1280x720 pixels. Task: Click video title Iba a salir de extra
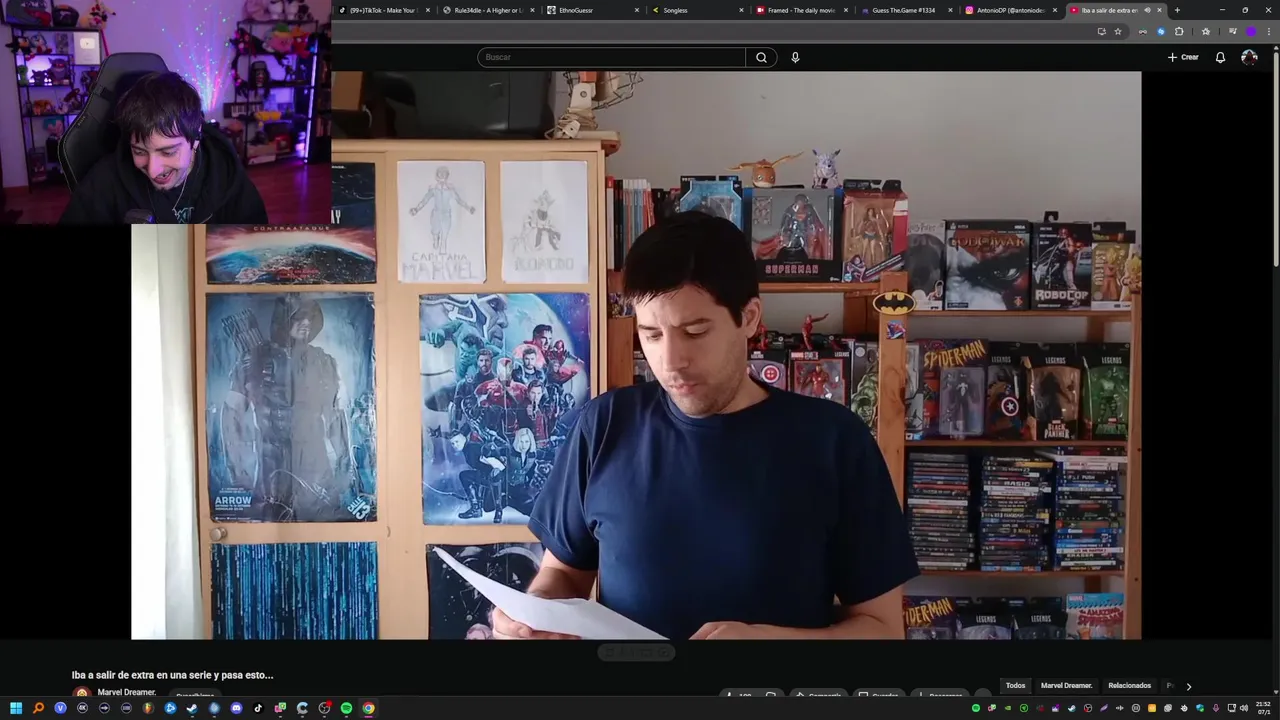coord(172,675)
